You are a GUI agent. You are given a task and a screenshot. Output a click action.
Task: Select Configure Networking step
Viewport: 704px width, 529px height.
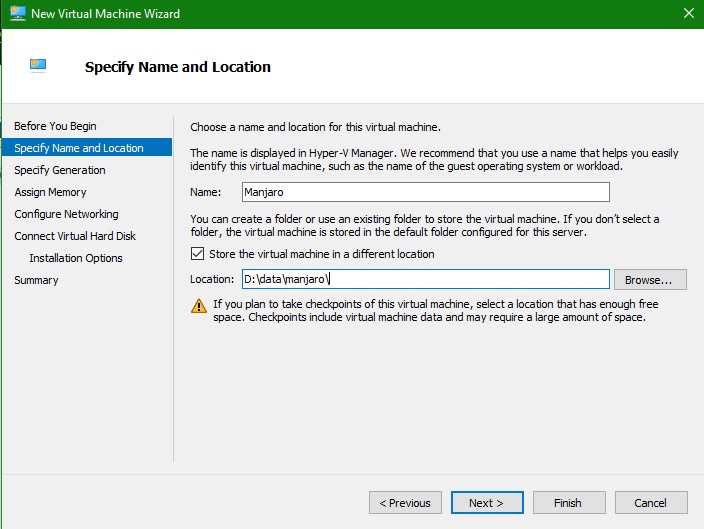tap(66, 214)
